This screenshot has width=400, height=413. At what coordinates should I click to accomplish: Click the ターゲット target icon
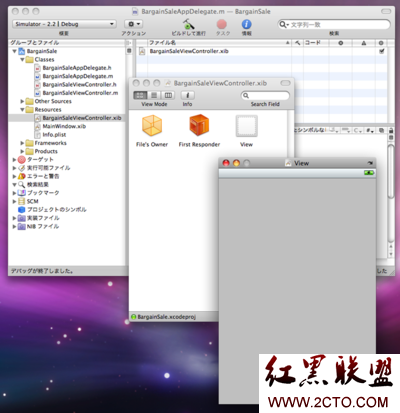[22, 160]
